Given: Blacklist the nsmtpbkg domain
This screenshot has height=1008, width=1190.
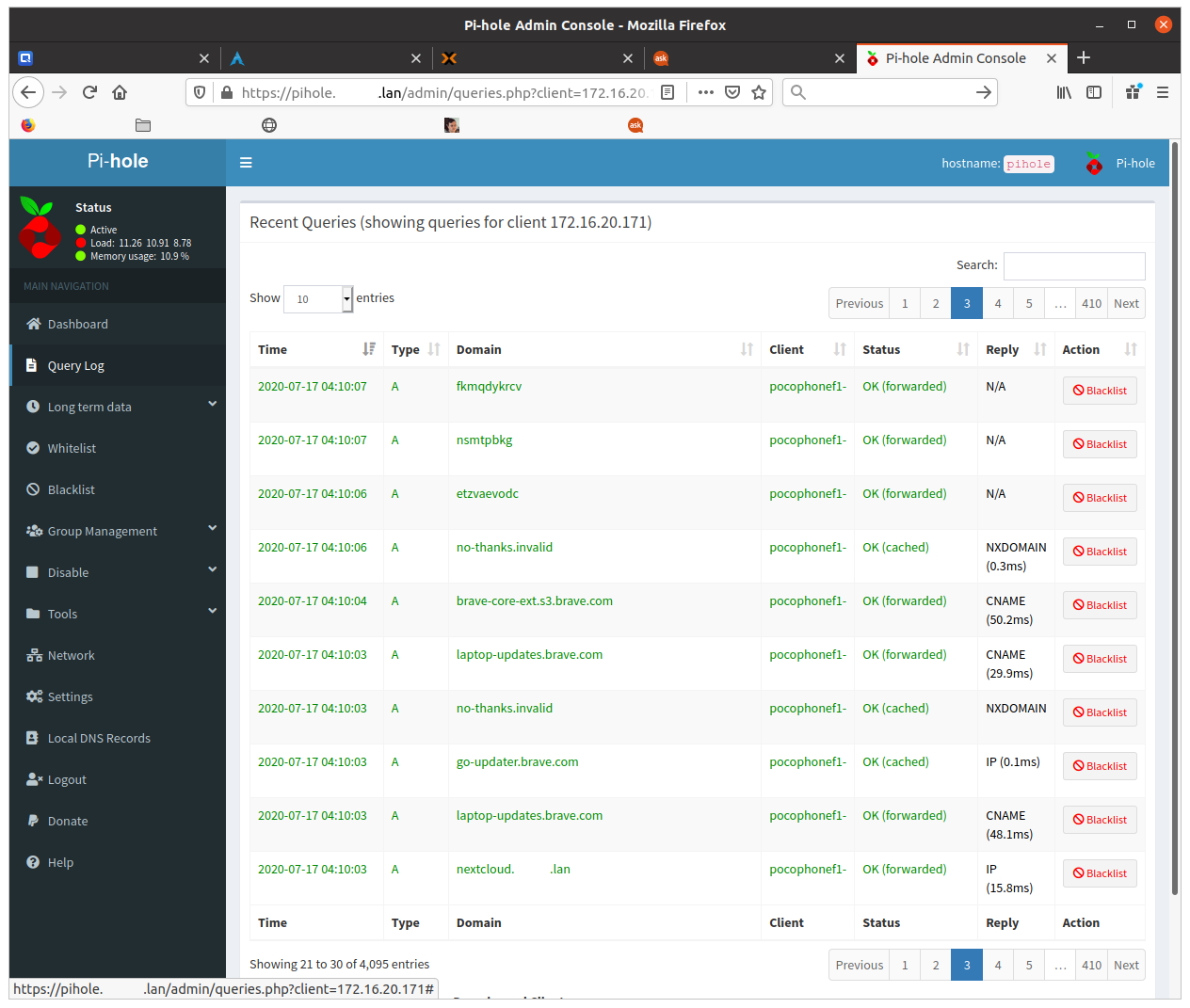Looking at the screenshot, I should point(1100,444).
